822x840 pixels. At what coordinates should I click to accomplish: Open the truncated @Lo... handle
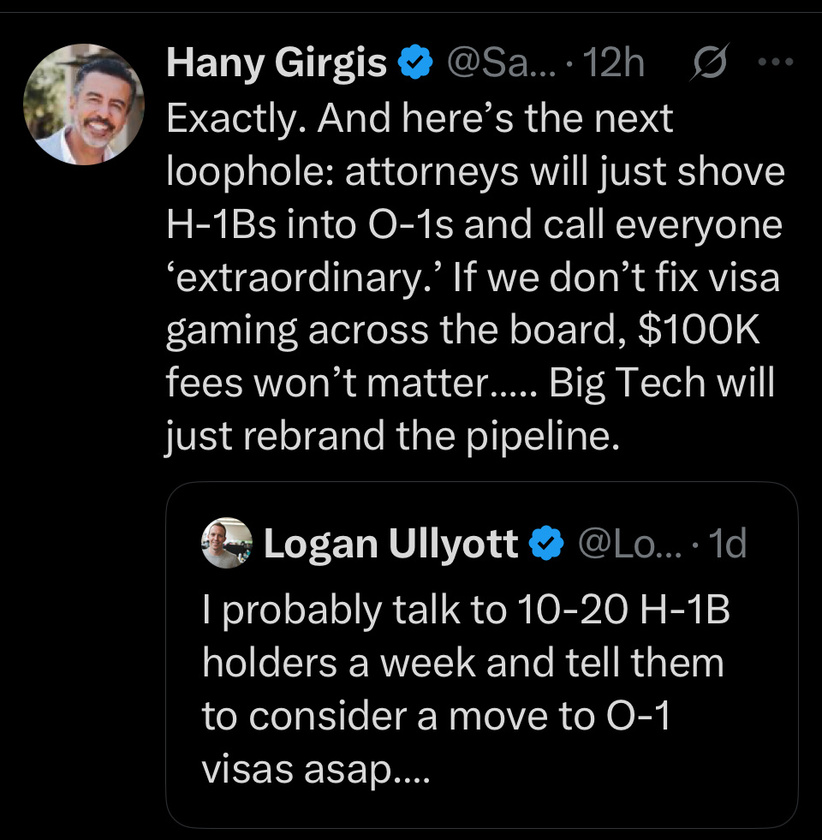coord(618,544)
